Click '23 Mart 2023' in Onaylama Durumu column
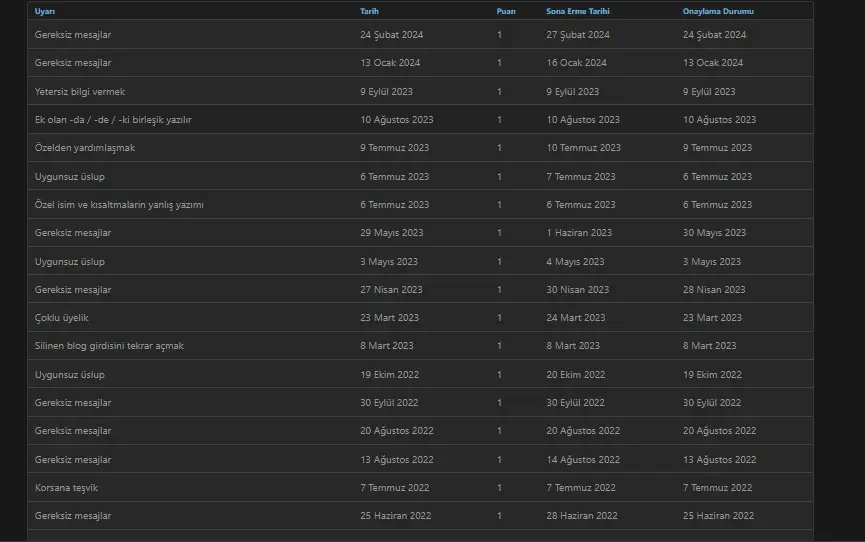865x542 pixels. tap(712, 318)
